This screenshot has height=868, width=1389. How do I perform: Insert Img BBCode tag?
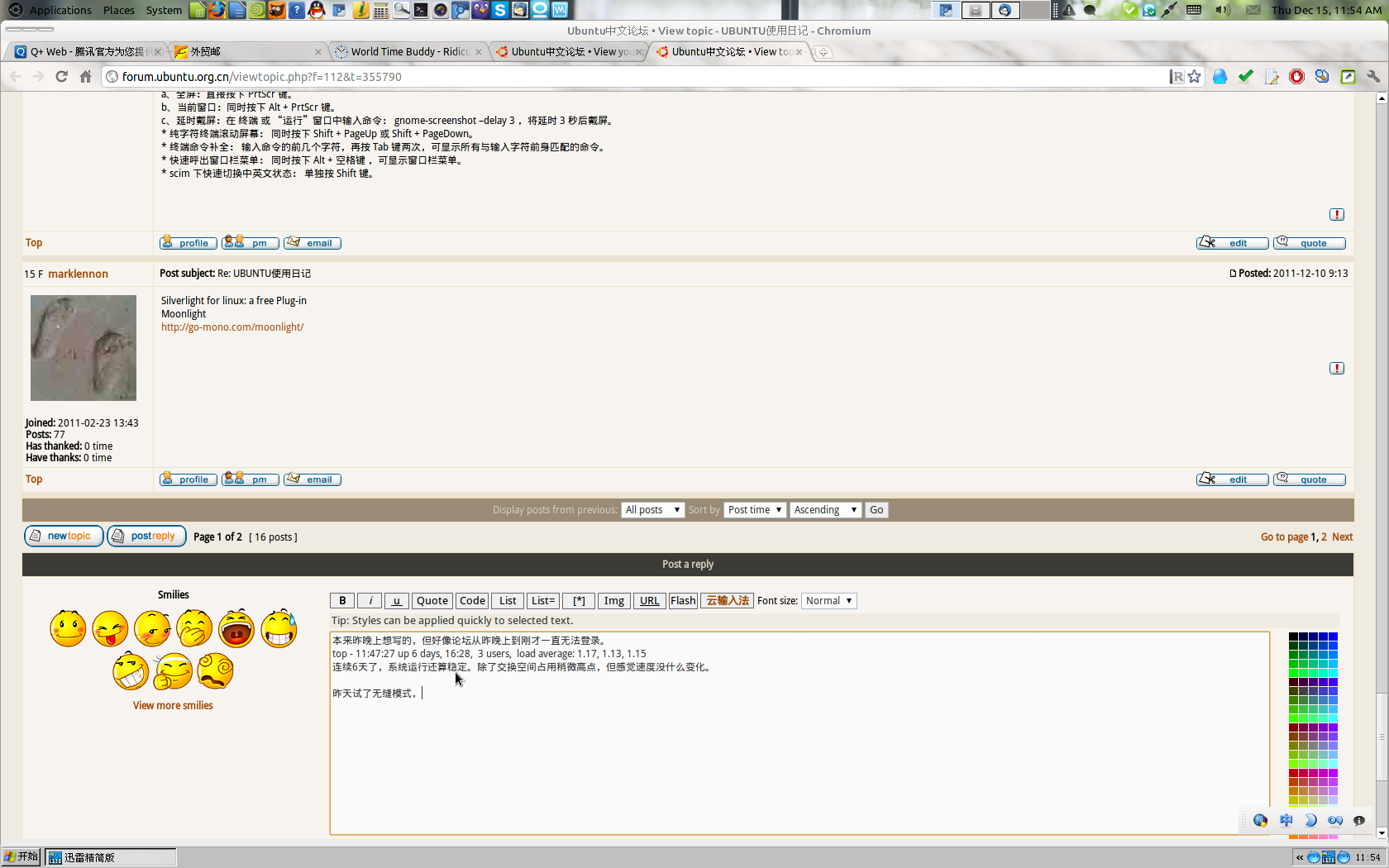(613, 600)
